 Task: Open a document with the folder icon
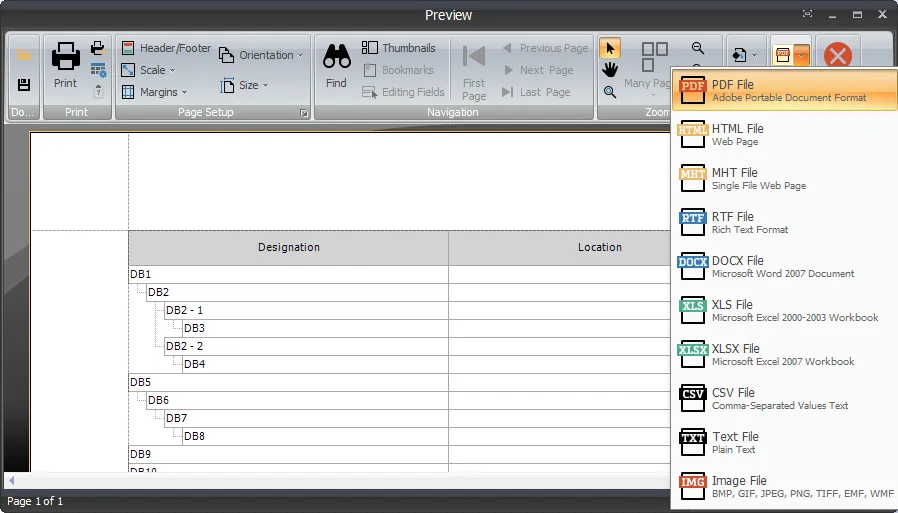[x=23, y=55]
